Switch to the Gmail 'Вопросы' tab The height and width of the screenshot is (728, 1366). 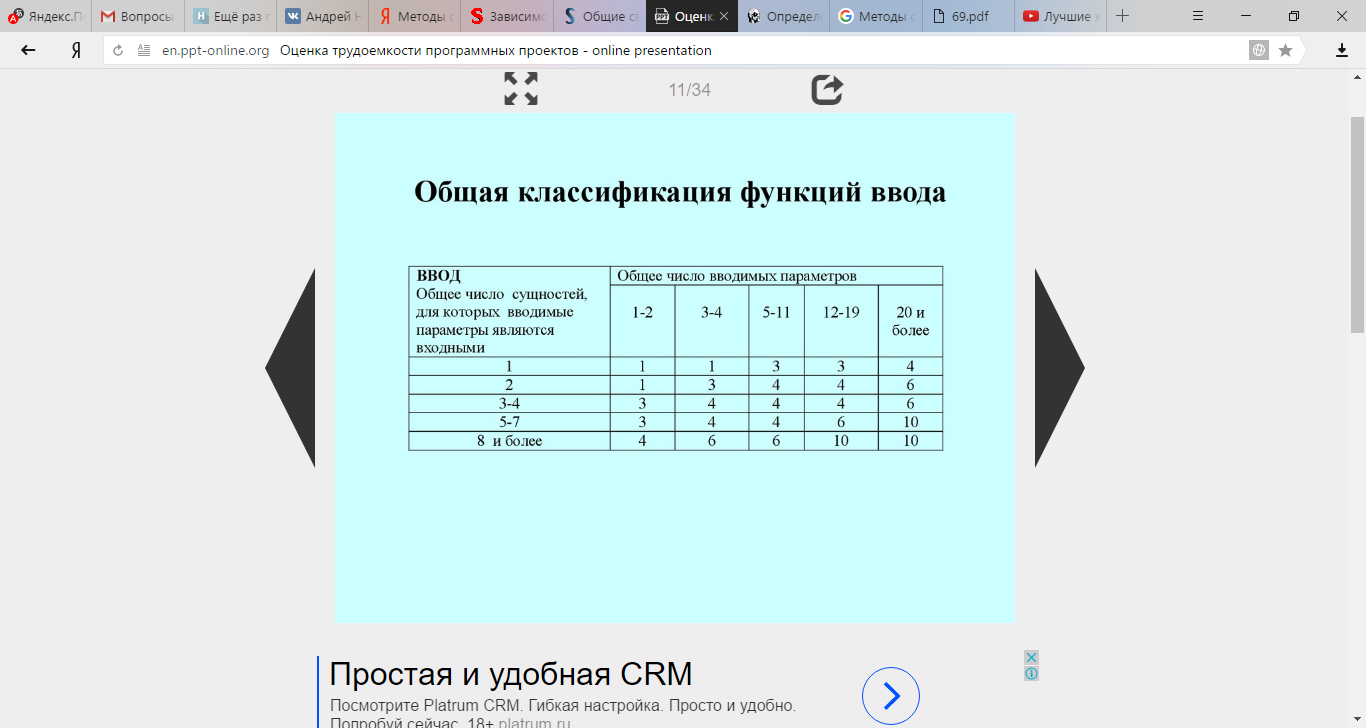click(138, 16)
